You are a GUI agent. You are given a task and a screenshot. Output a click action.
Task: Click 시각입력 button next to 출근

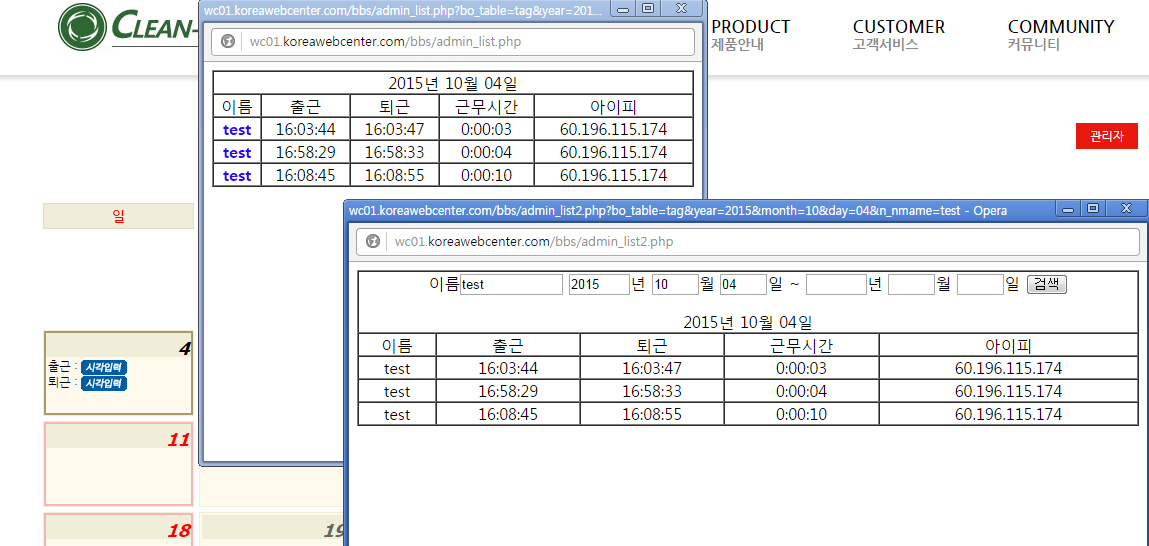tap(104, 367)
